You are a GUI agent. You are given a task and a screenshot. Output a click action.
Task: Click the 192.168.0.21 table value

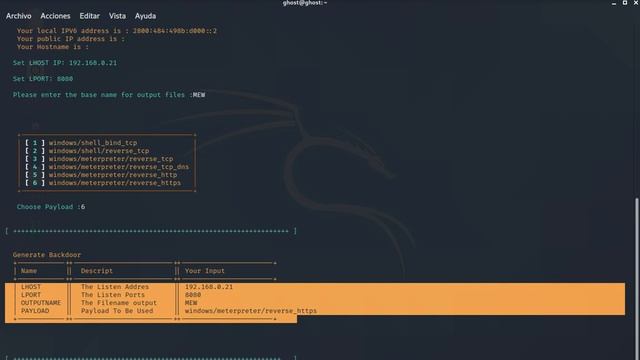pyautogui.click(x=209, y=287)
